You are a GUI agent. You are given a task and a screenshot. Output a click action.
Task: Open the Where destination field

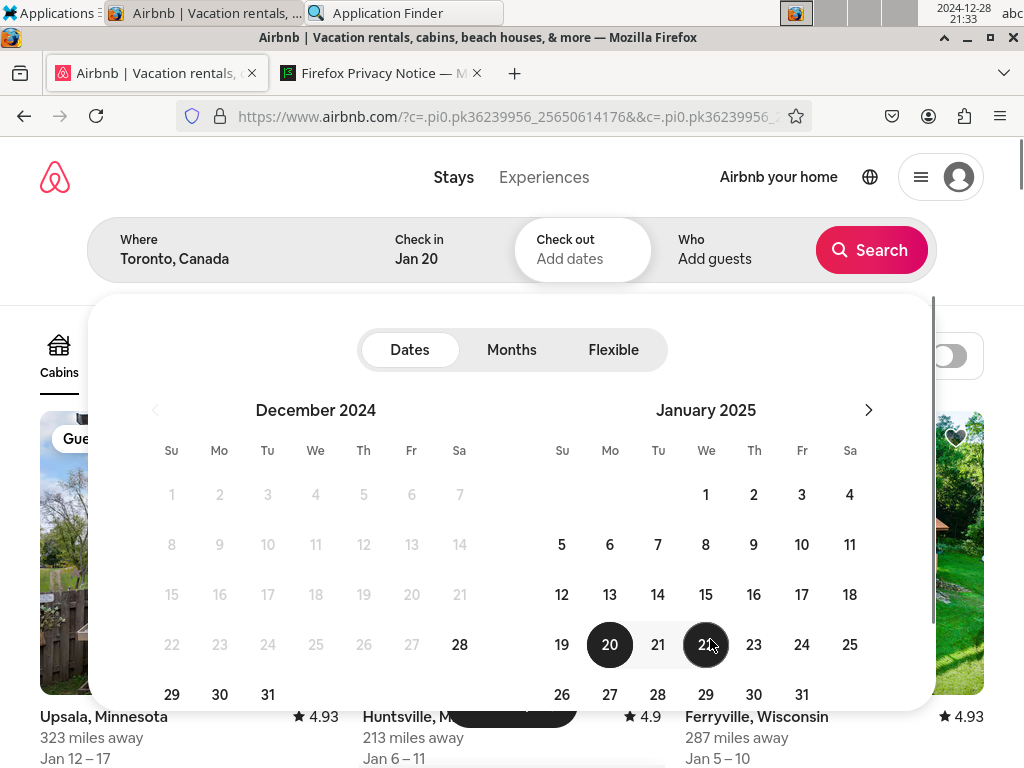pos(231,250)
